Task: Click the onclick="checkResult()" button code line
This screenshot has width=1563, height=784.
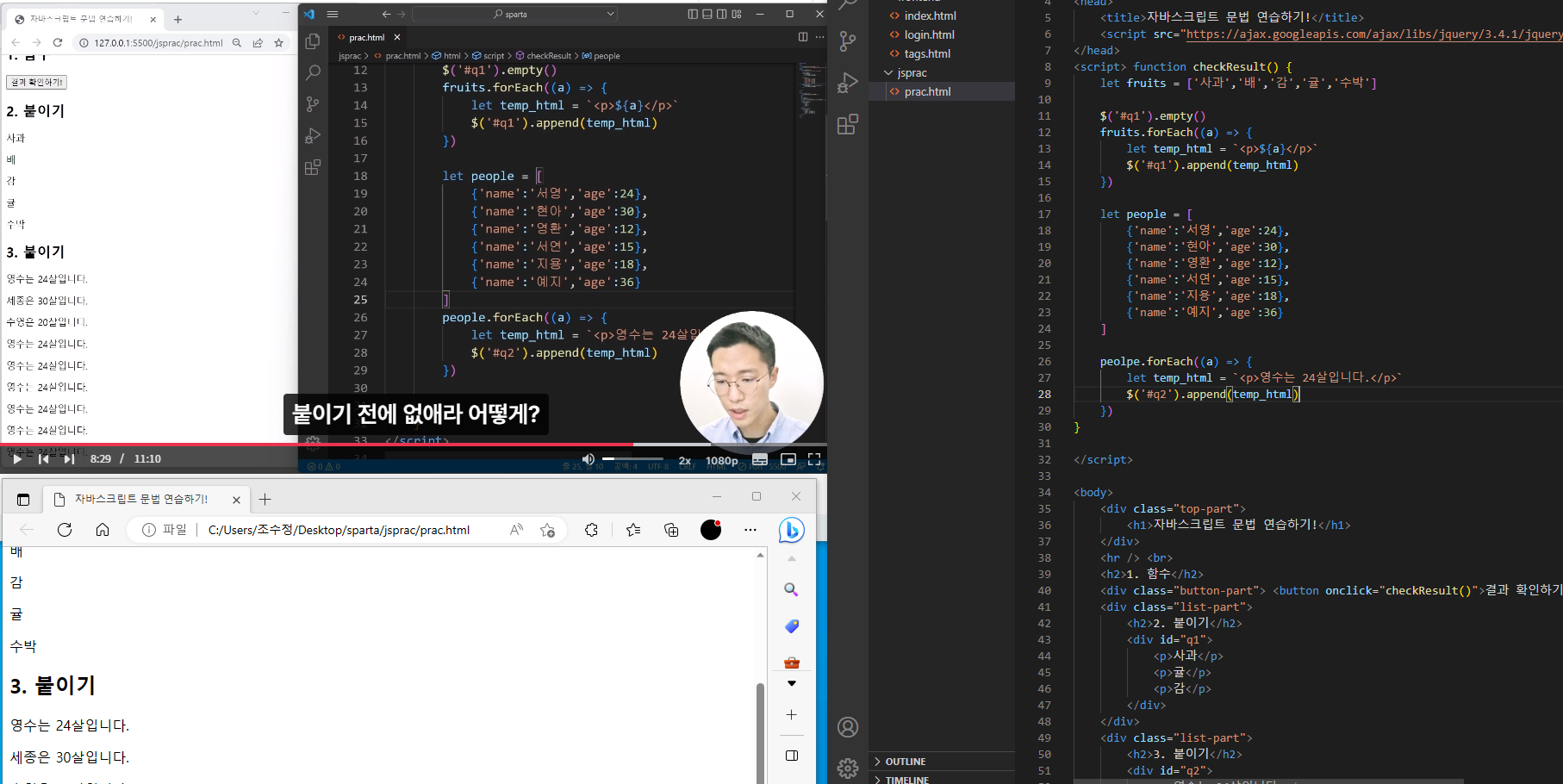Action: (1331, 590)
